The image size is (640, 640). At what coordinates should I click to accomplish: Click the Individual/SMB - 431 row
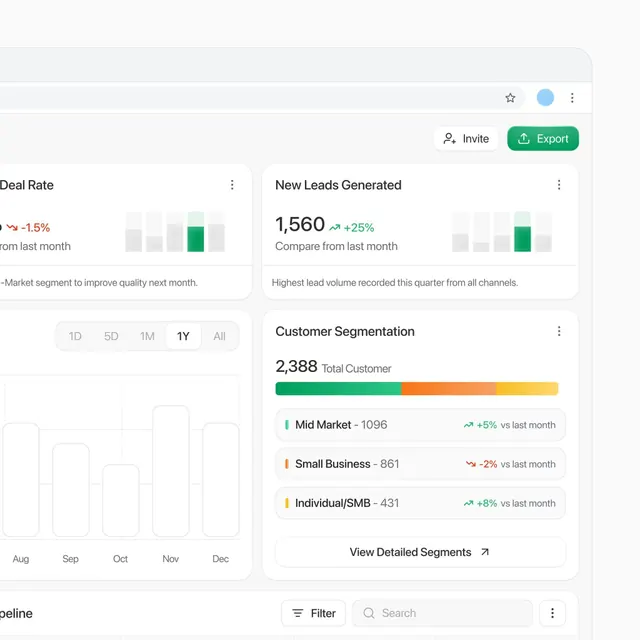point(420,503)
